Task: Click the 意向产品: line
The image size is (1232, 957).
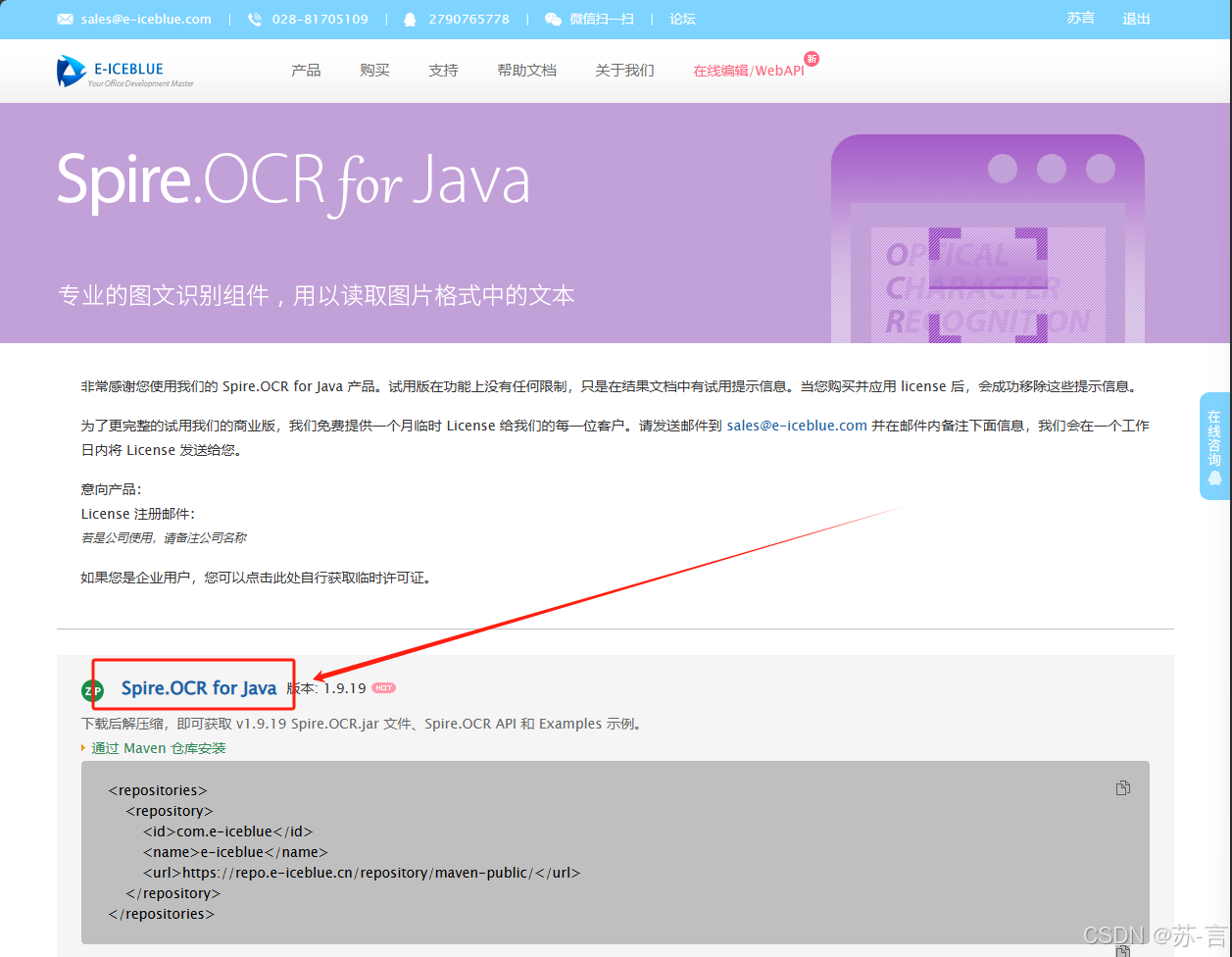Action: 112,489
